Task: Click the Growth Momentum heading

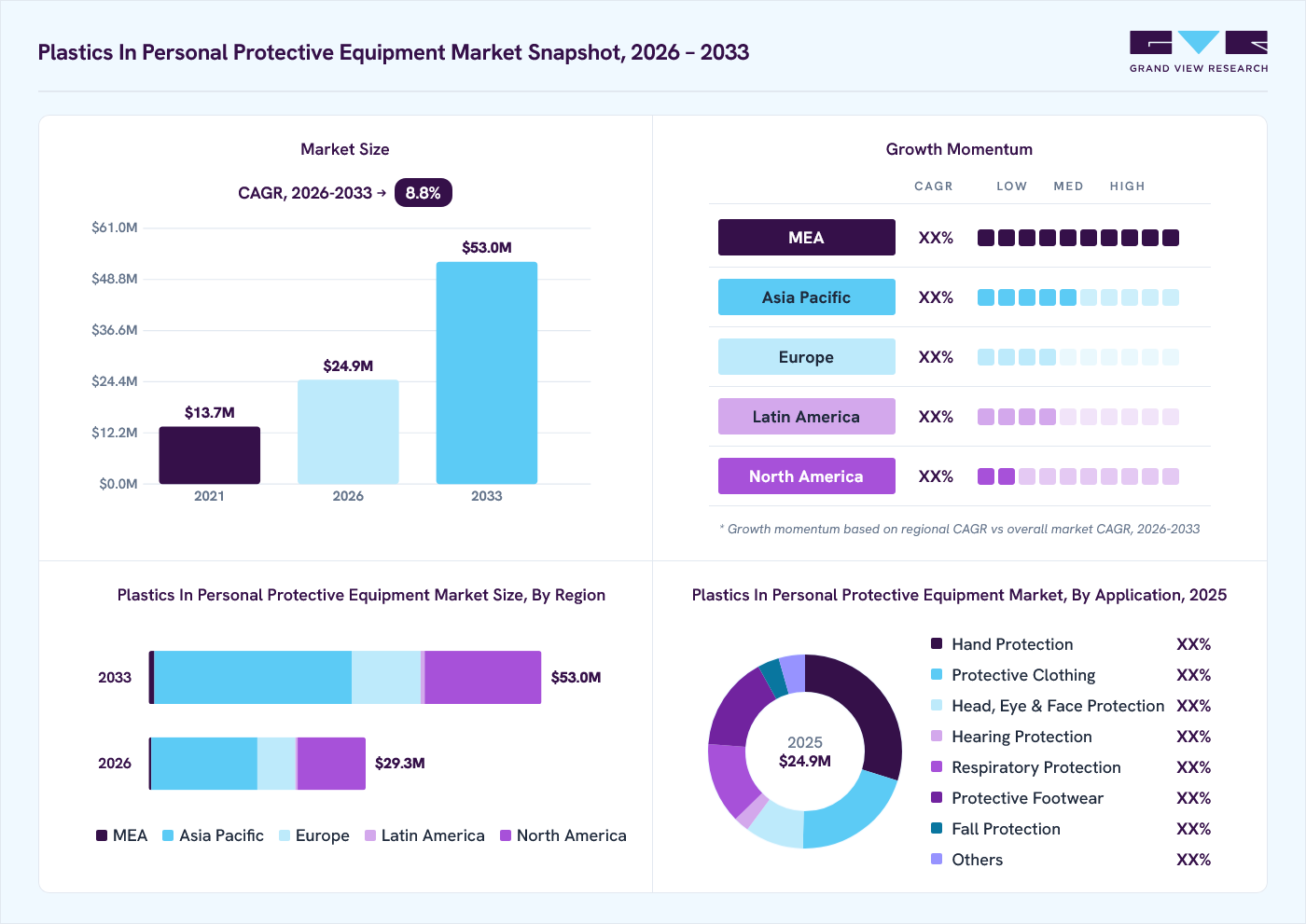Action: click(x=959, y=149)
